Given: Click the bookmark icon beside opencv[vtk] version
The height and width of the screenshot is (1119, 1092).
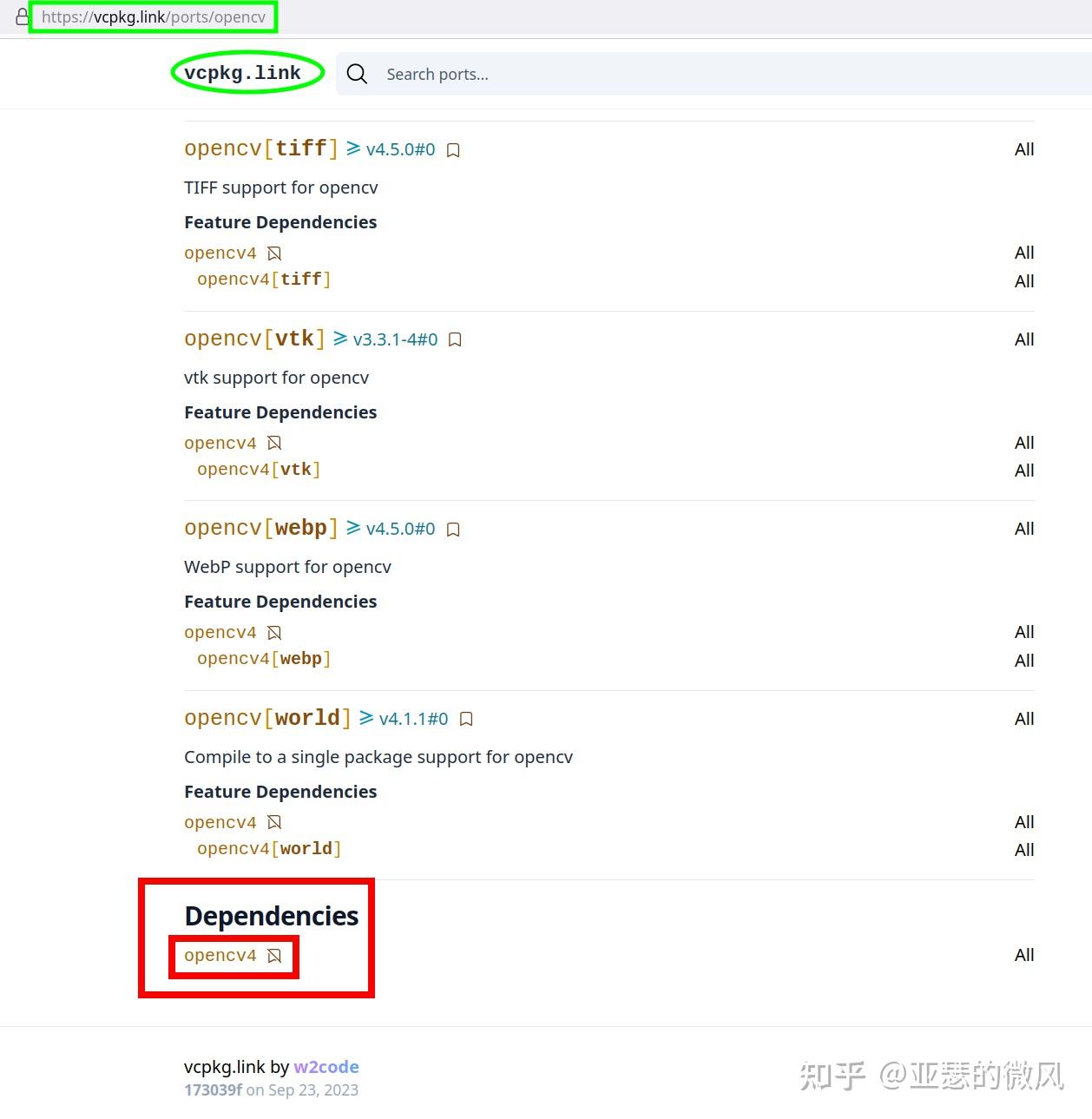Looking at the screenshot, I should coord(455,339).
